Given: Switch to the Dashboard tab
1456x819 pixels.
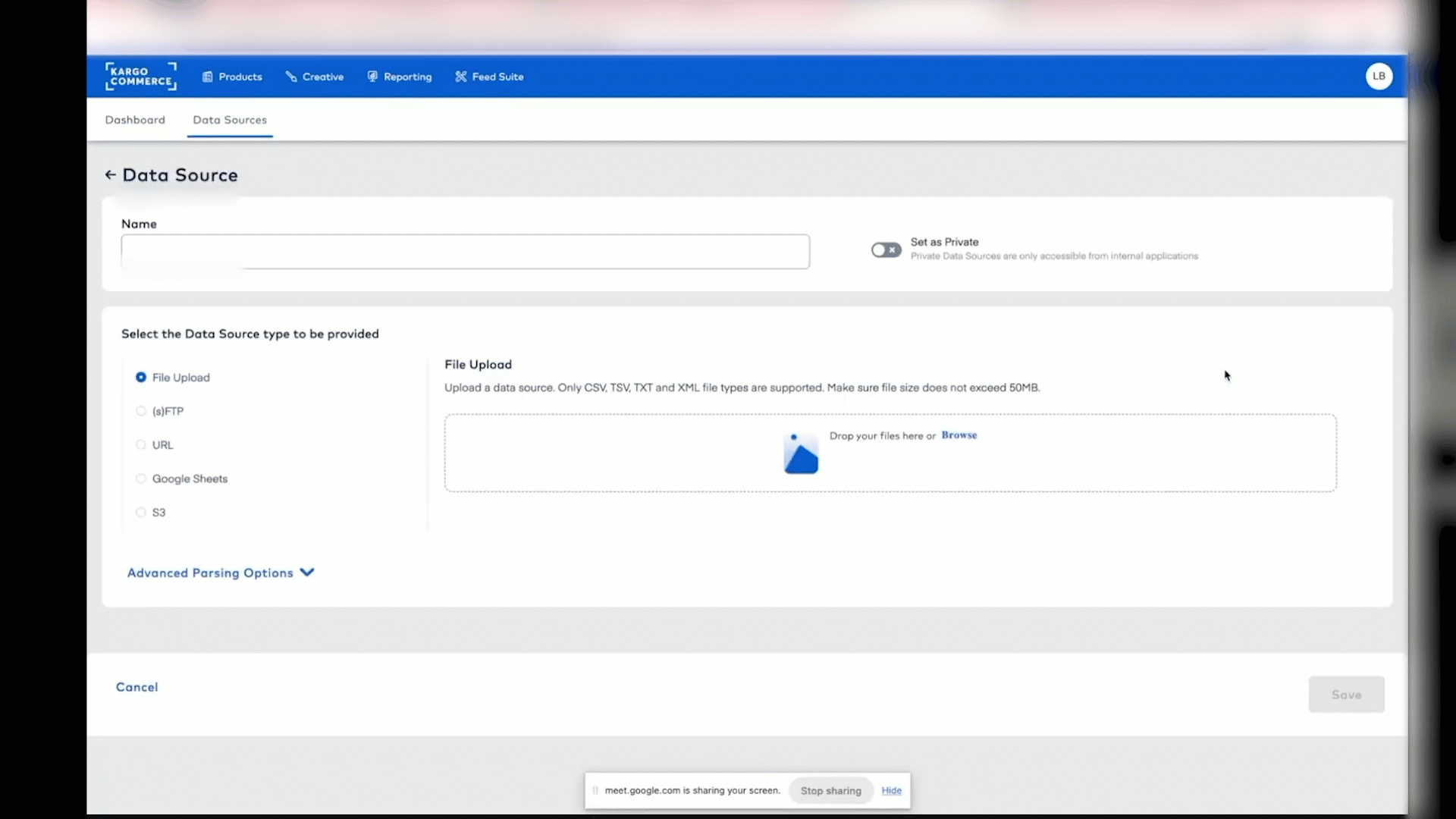Looking at the screenshot, I should [135, 119].
